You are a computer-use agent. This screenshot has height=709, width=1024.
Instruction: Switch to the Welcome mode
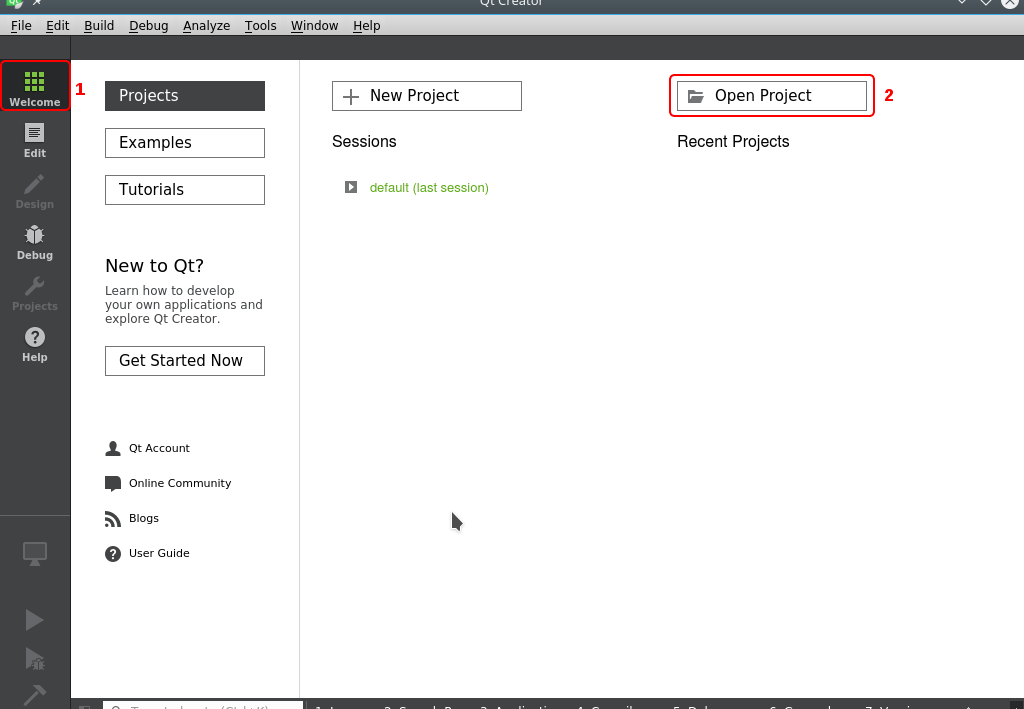[x=35, y=86]
